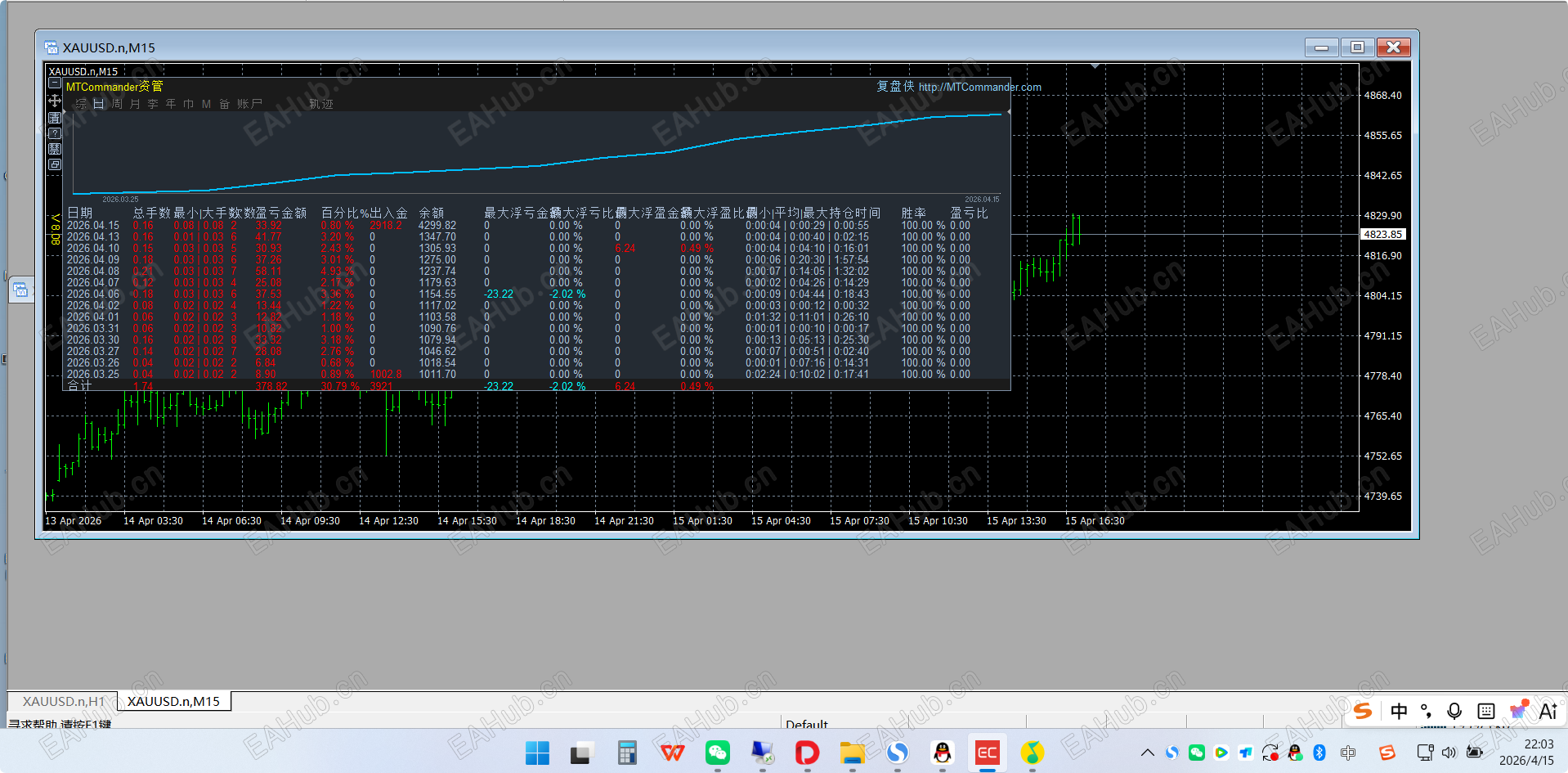Switch to the 年 yearly tab

coord(171,104)
